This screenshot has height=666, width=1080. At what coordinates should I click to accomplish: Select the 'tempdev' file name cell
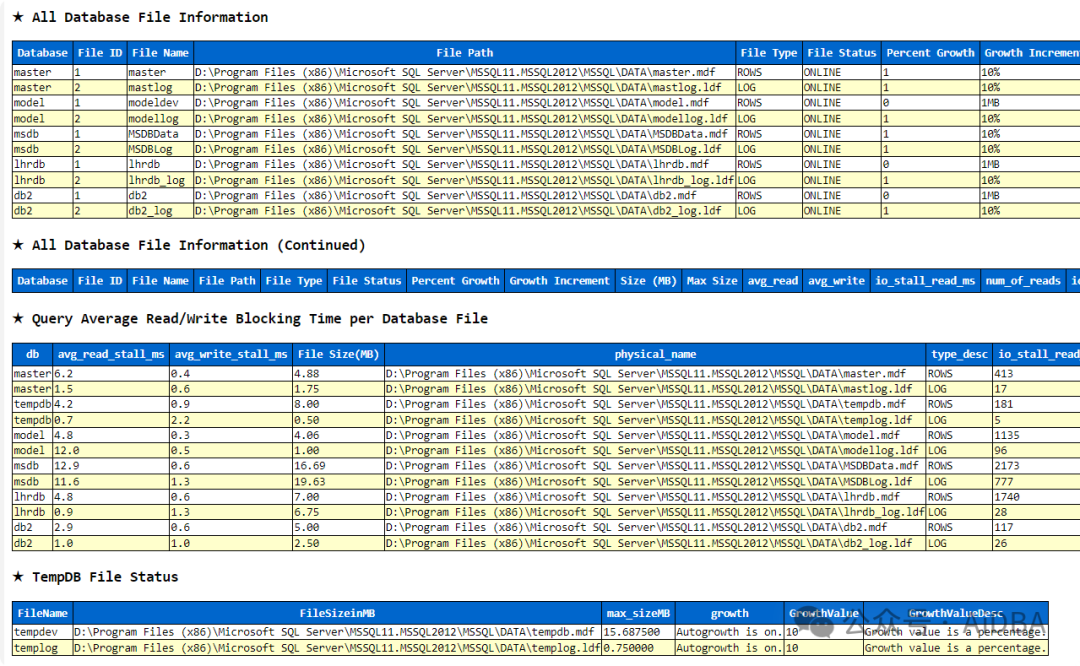[42, 632]
